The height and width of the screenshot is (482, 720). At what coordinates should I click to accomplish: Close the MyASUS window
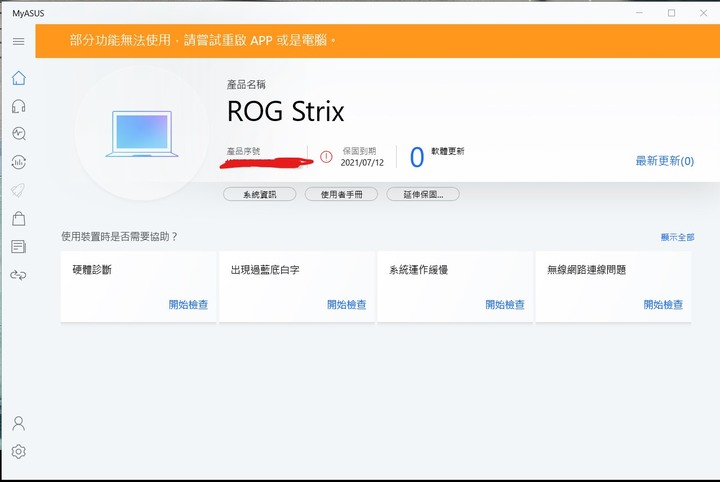coord(703,13)
